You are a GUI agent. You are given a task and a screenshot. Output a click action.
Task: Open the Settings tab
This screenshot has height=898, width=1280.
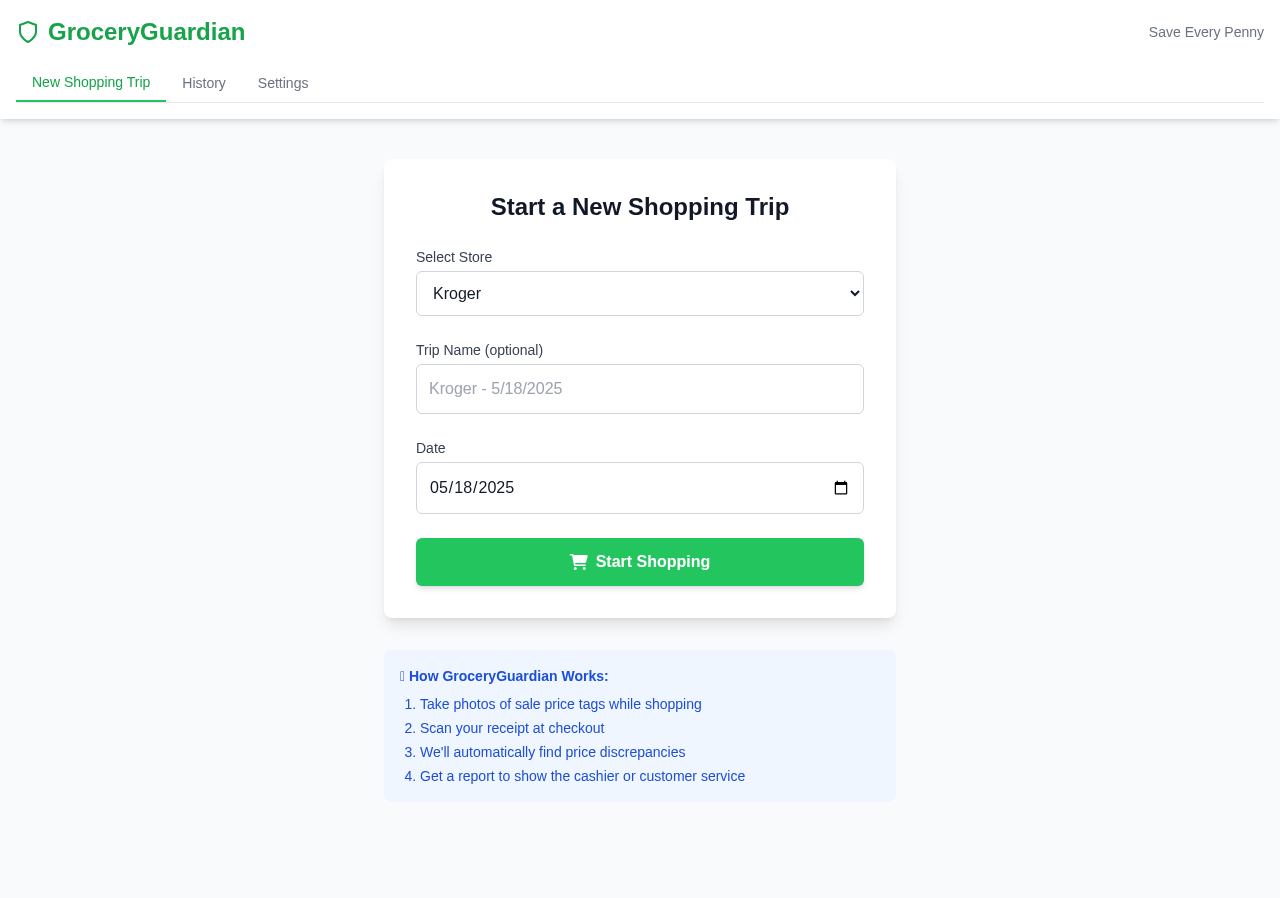pos(282,82)
